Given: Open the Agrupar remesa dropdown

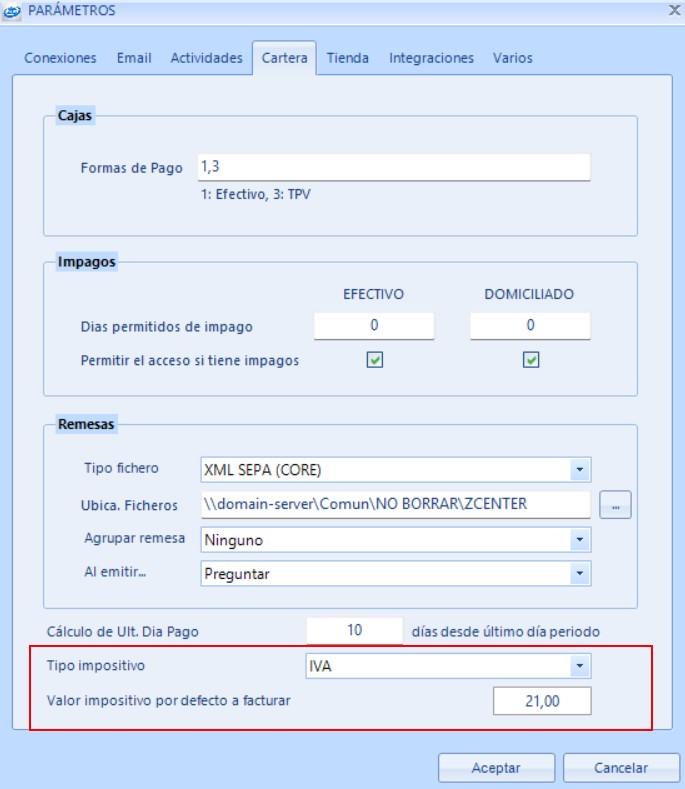Looking at the screenshot, I should (579, 539).
